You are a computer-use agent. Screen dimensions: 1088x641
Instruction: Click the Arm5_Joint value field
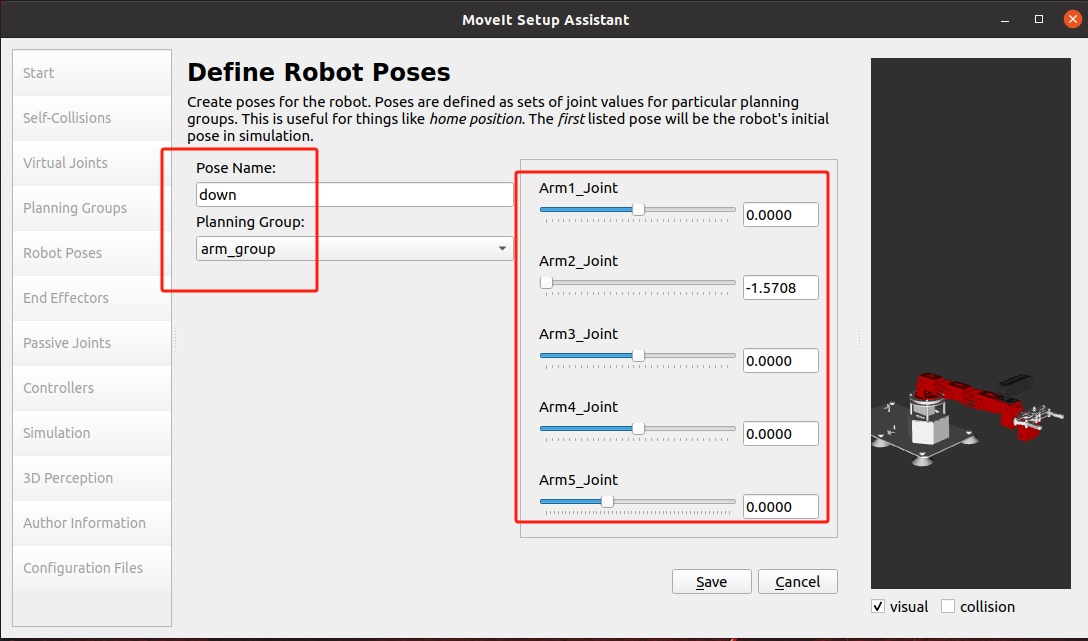[x=781, y=507]
